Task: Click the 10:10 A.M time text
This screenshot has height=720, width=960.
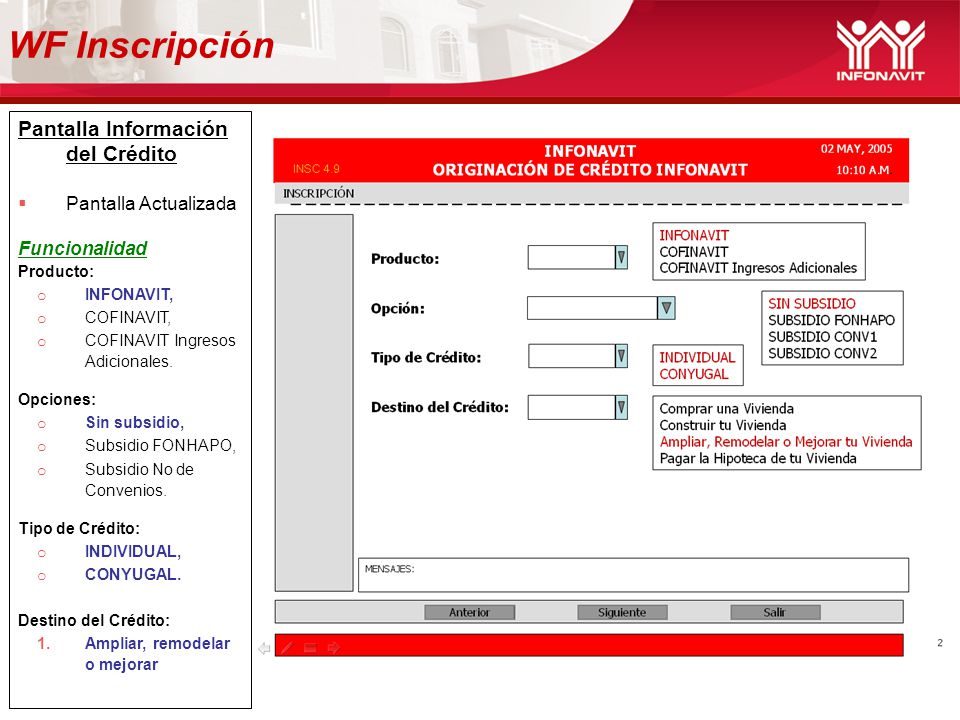Action: 863,170
